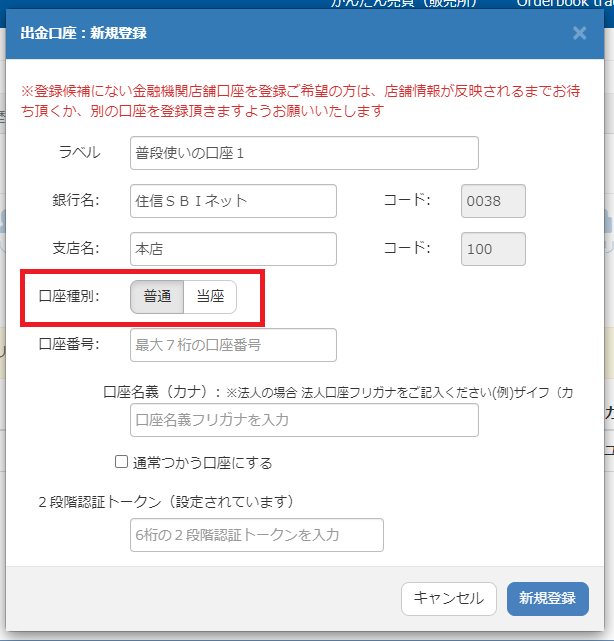Click the 銀行名 input field
This screenshot has height=641, width=614.
click(233, 201)
